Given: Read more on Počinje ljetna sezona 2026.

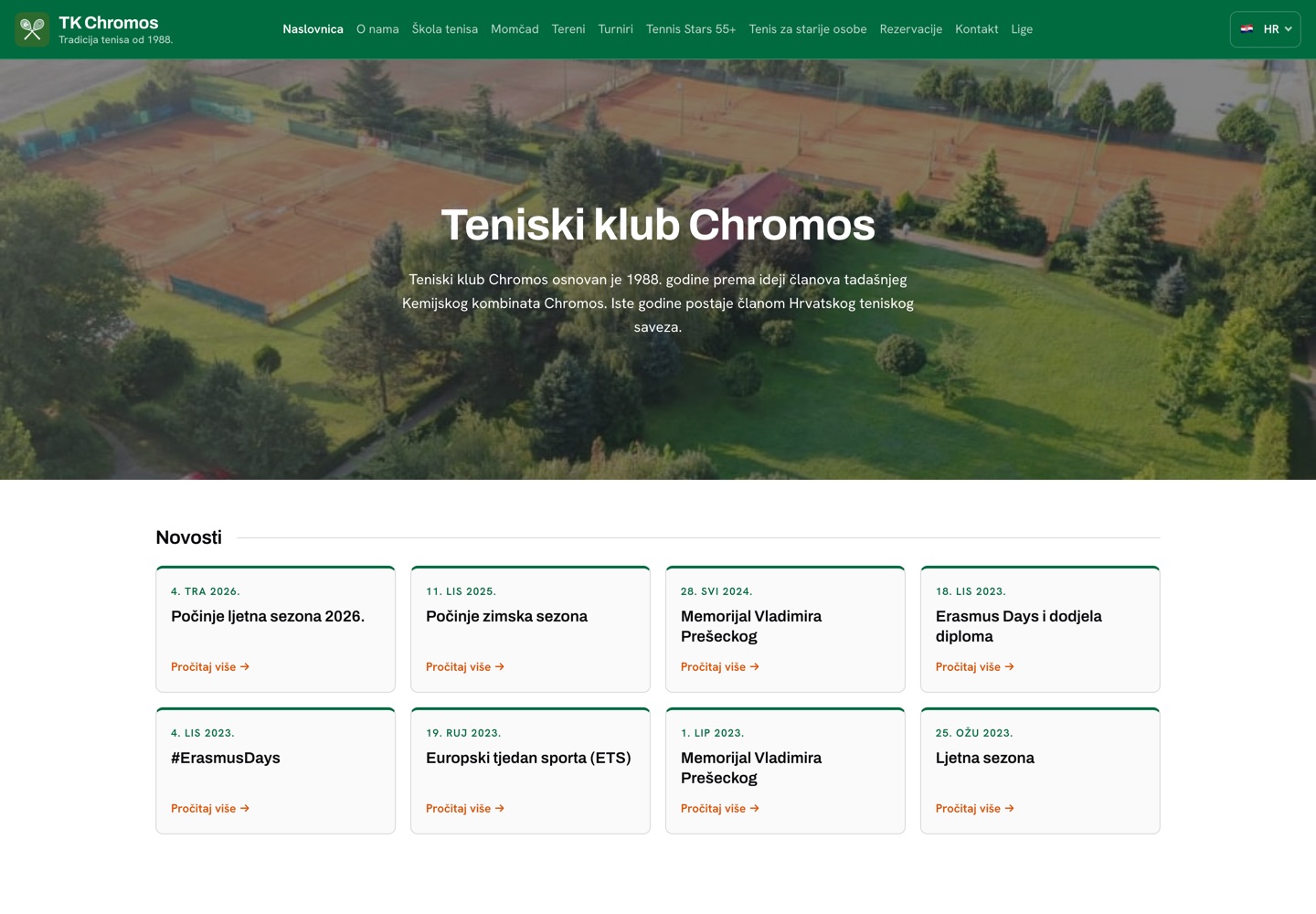Looking at the screenshot, I should (210, 667).
